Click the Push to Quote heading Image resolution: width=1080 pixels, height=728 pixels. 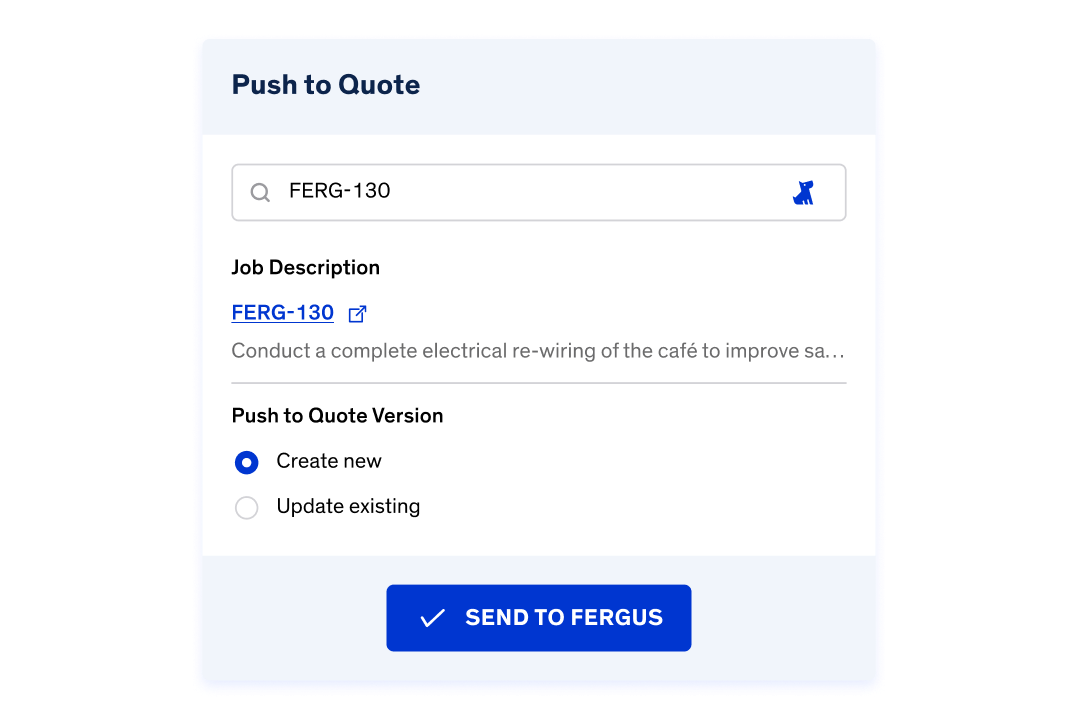point(326,85)
